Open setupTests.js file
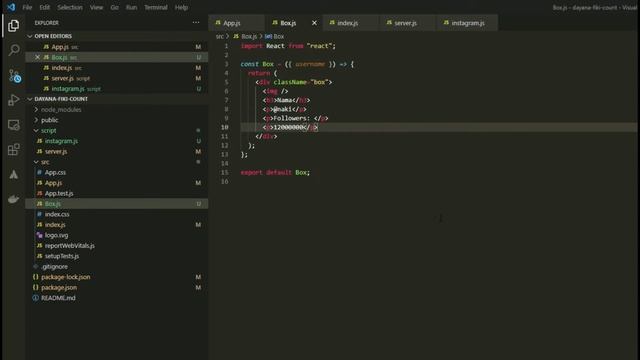The width and height of the screenshot is (640, 360). coord(117,256)
